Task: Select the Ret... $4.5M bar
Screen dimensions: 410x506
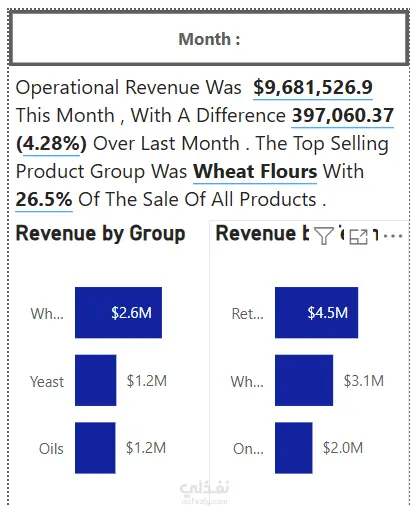Action: (316, 313)
